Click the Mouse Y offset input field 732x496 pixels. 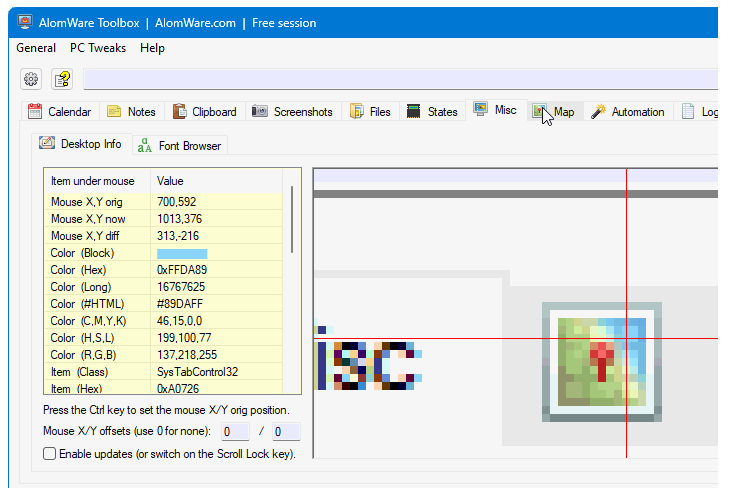(285, 432)
